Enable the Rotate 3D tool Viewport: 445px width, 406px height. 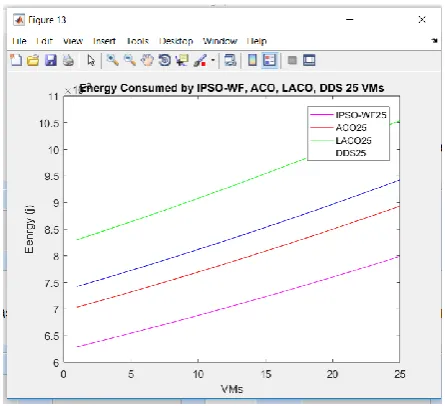(x=164, y=60)
